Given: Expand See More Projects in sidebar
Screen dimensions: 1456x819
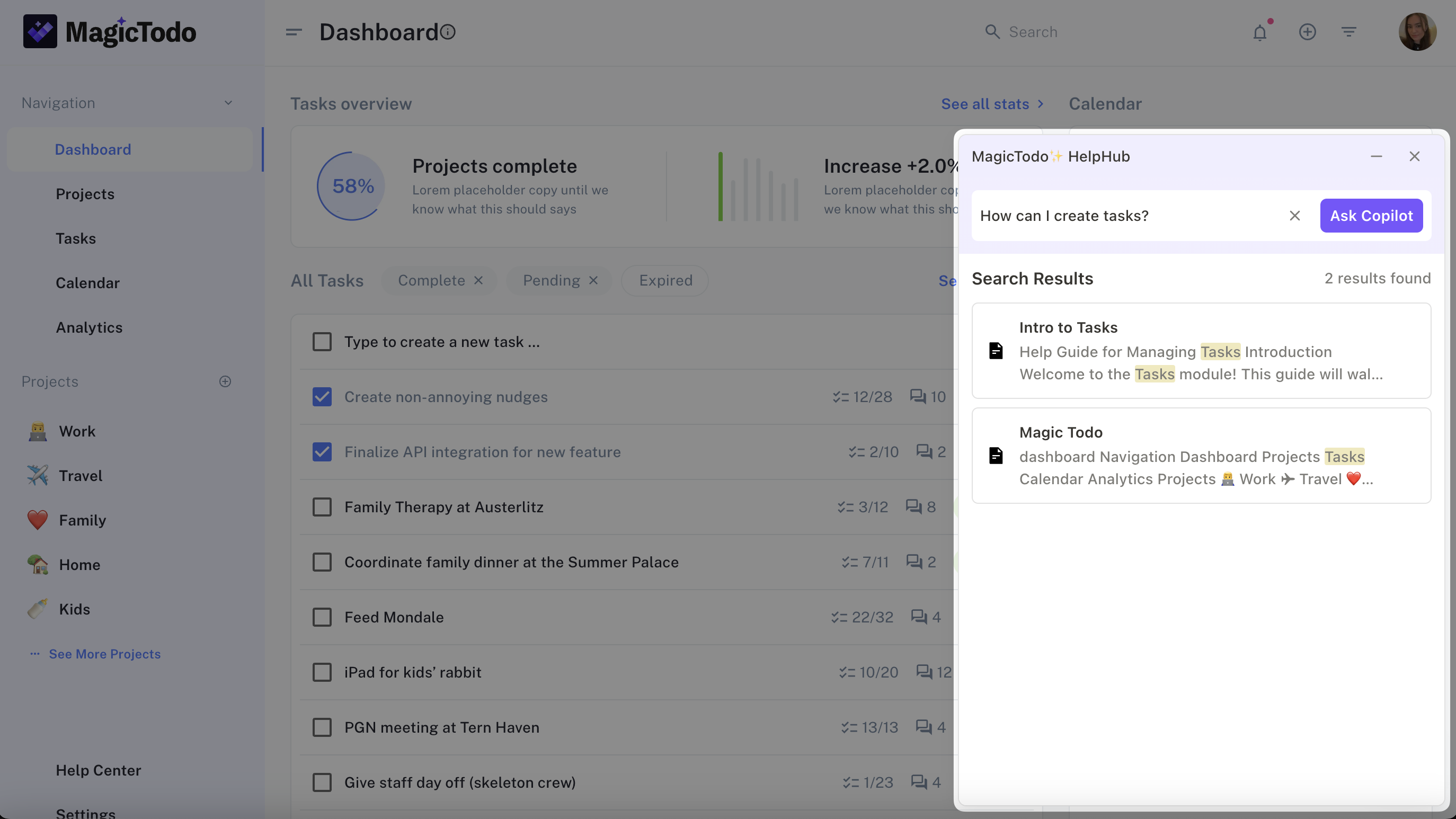Looking at the screenshot, I should pyautogui.click(x=104, y=654).
